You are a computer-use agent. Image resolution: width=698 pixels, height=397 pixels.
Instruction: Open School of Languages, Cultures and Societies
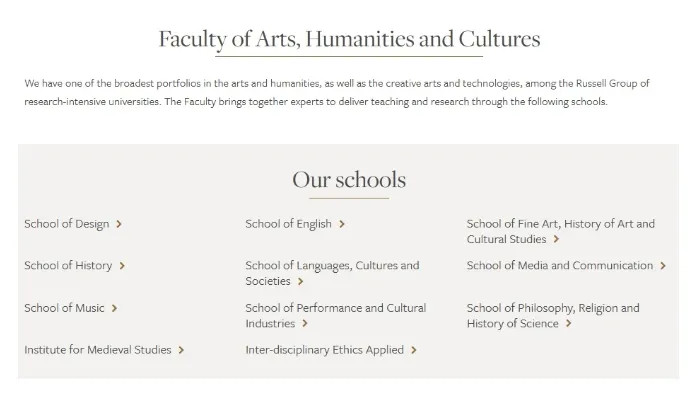[332, 273]
